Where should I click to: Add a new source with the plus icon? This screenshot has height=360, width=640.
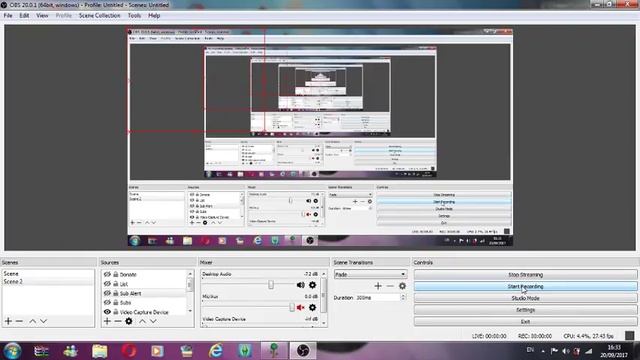107,321
